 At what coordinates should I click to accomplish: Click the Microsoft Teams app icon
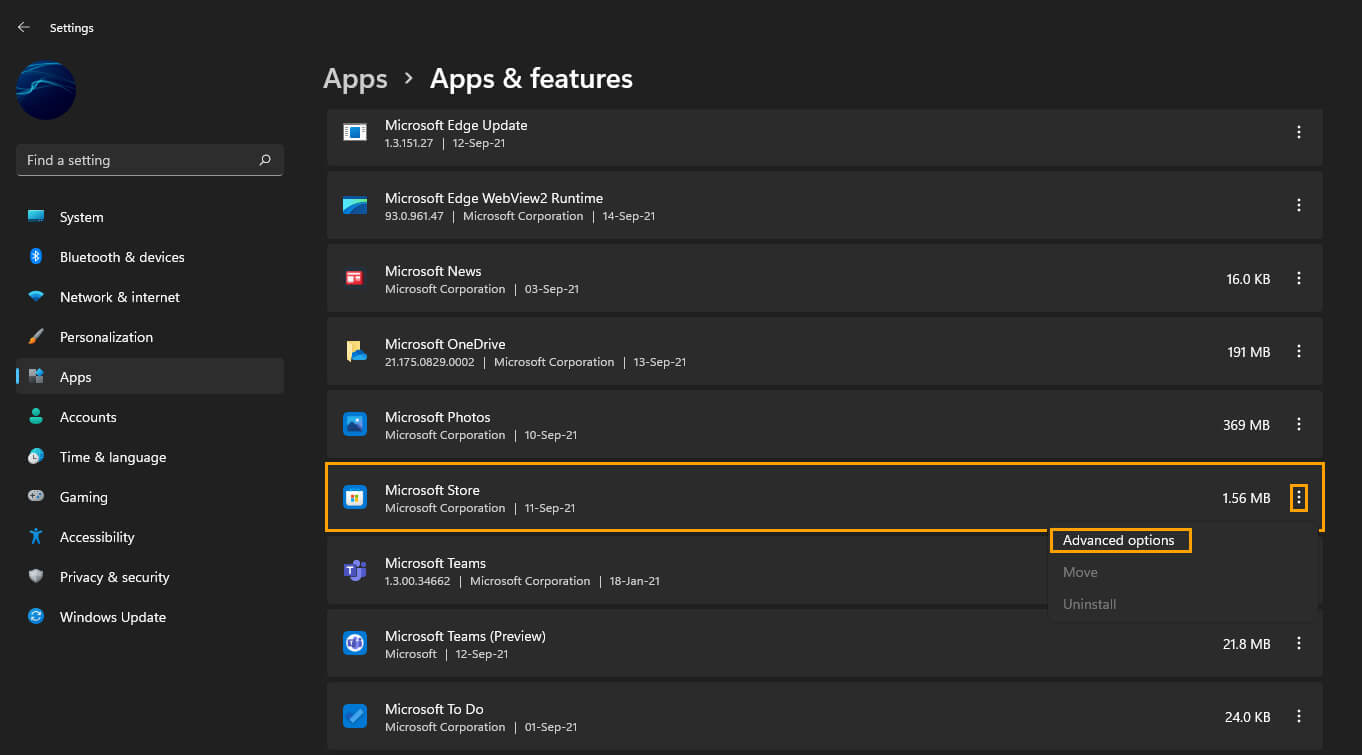point(355,570)
